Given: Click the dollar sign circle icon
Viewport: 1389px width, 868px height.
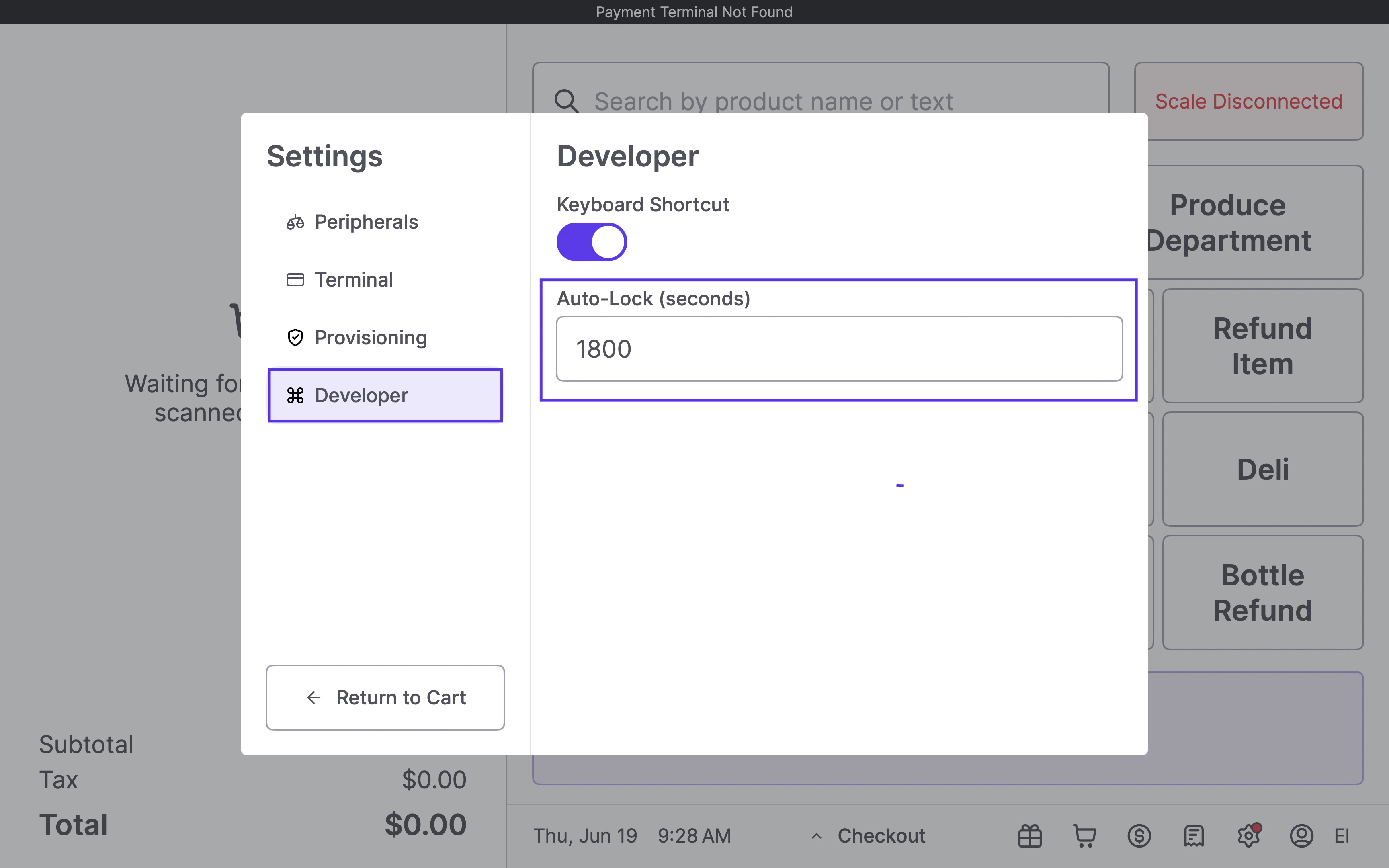Looking at the screenshot, I should [1139, 836].
